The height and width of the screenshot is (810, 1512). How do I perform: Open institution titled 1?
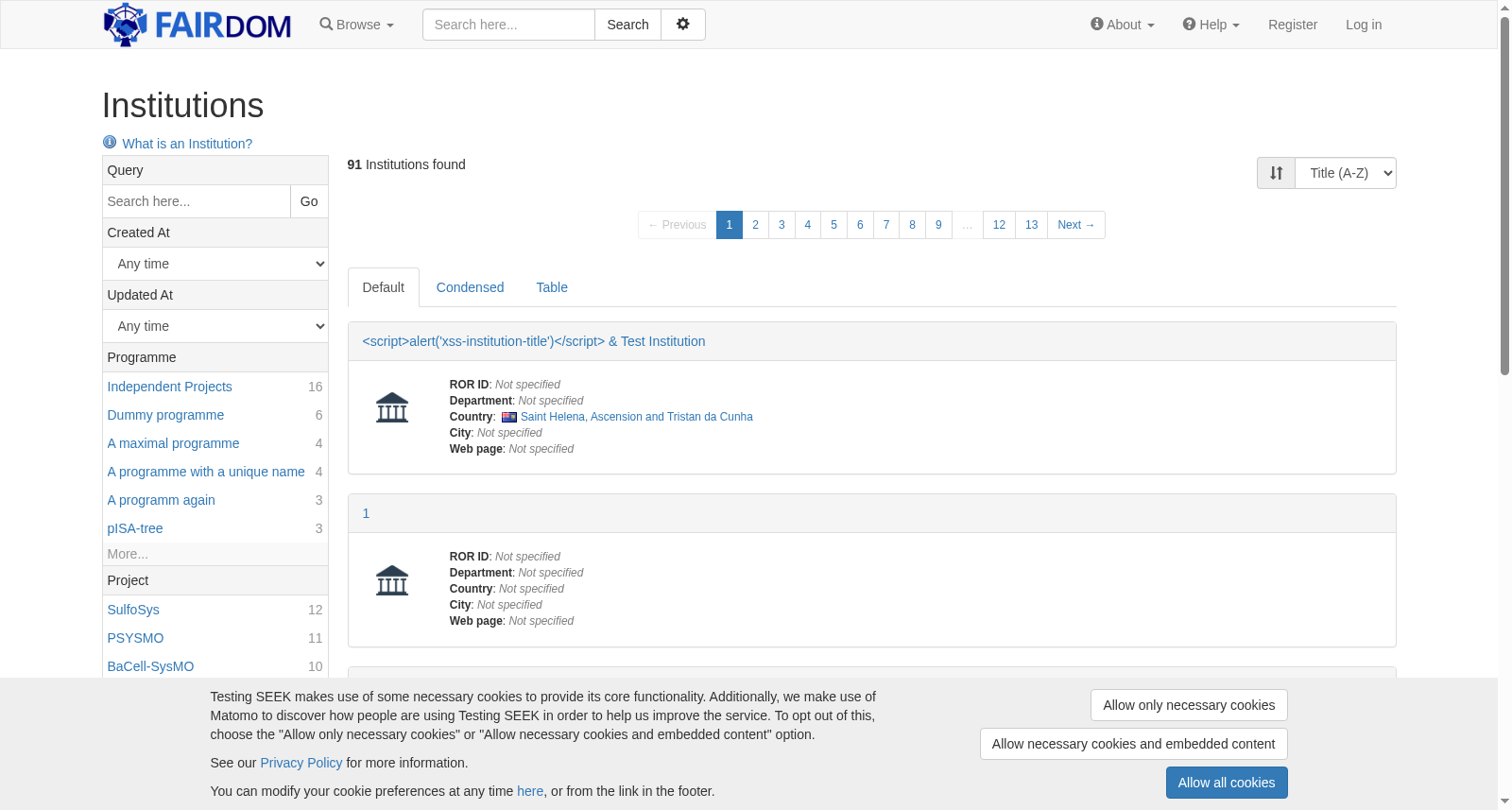click(x=367, y=513)
